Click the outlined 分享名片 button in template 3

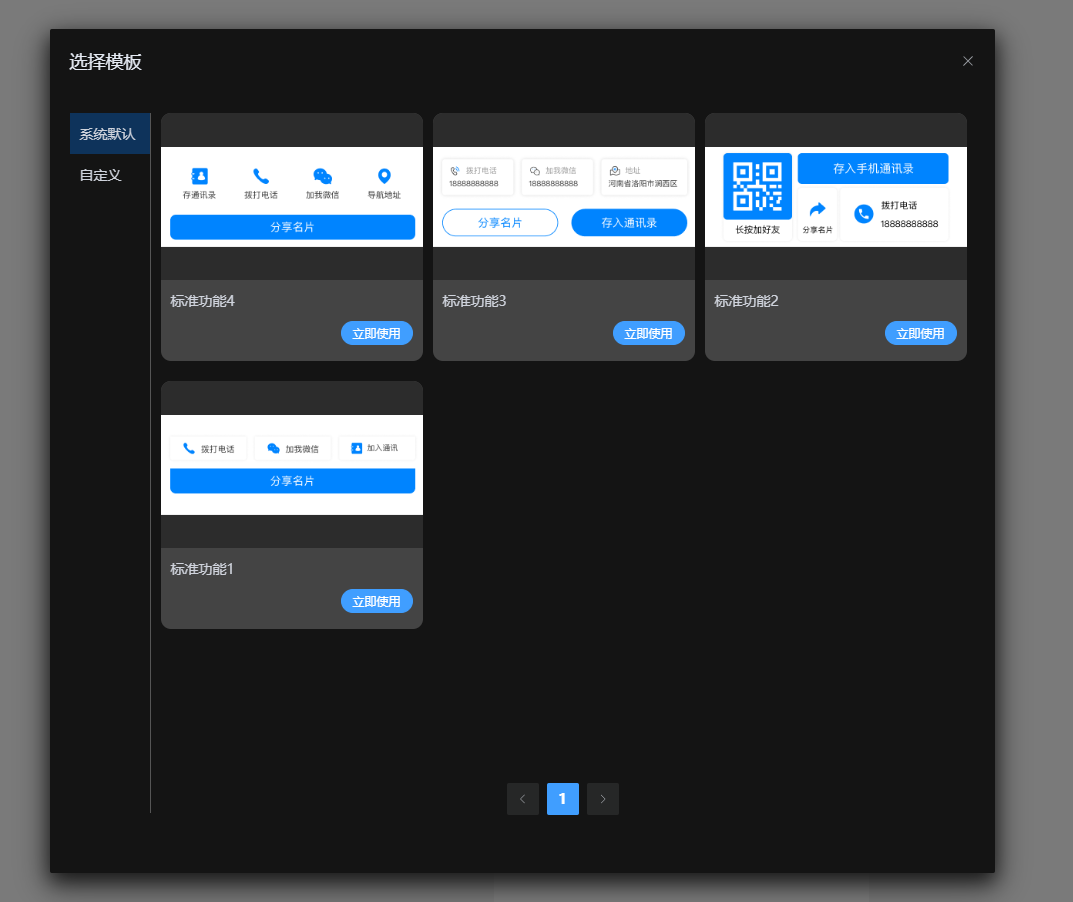[500, 223]
